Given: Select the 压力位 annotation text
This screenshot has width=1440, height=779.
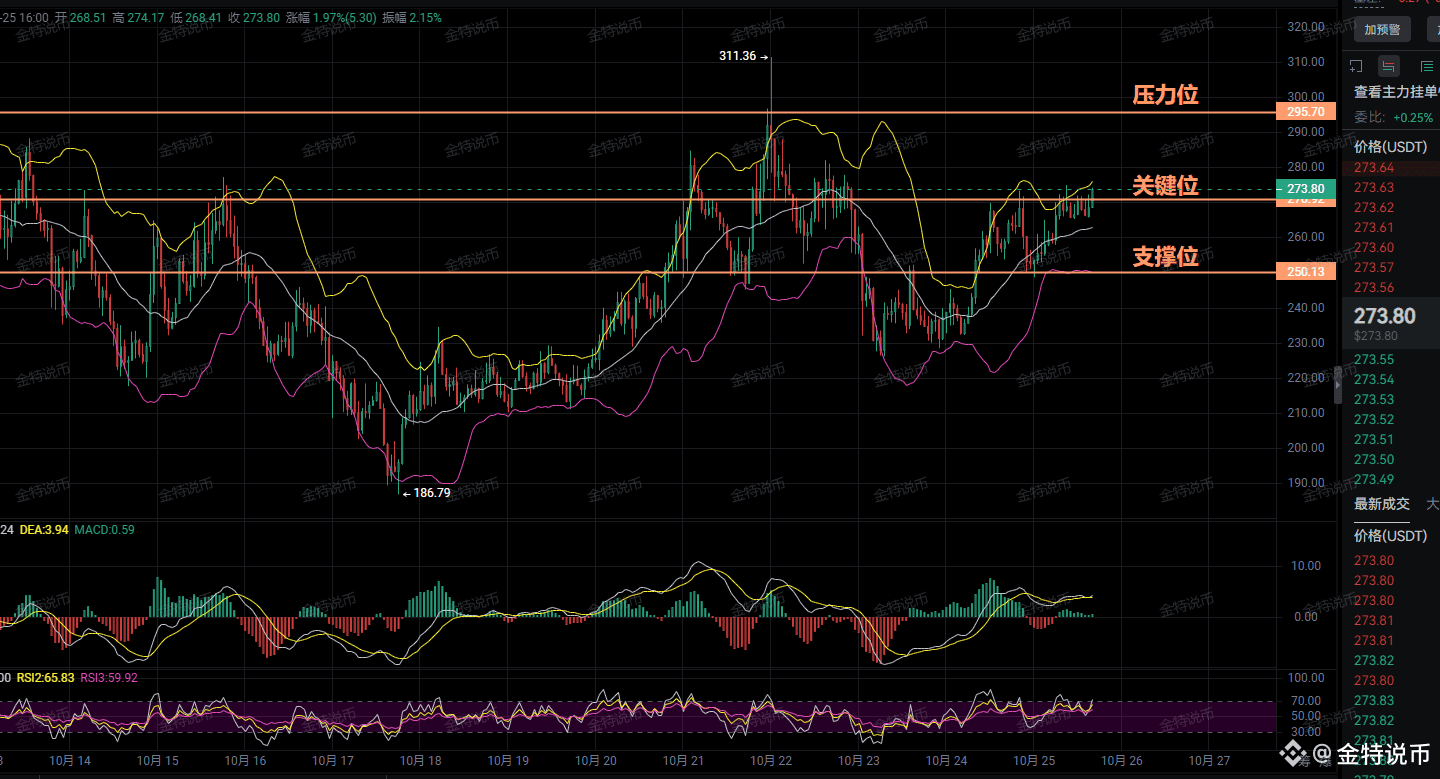Looking at the screenshot, I should (1165, 95).
